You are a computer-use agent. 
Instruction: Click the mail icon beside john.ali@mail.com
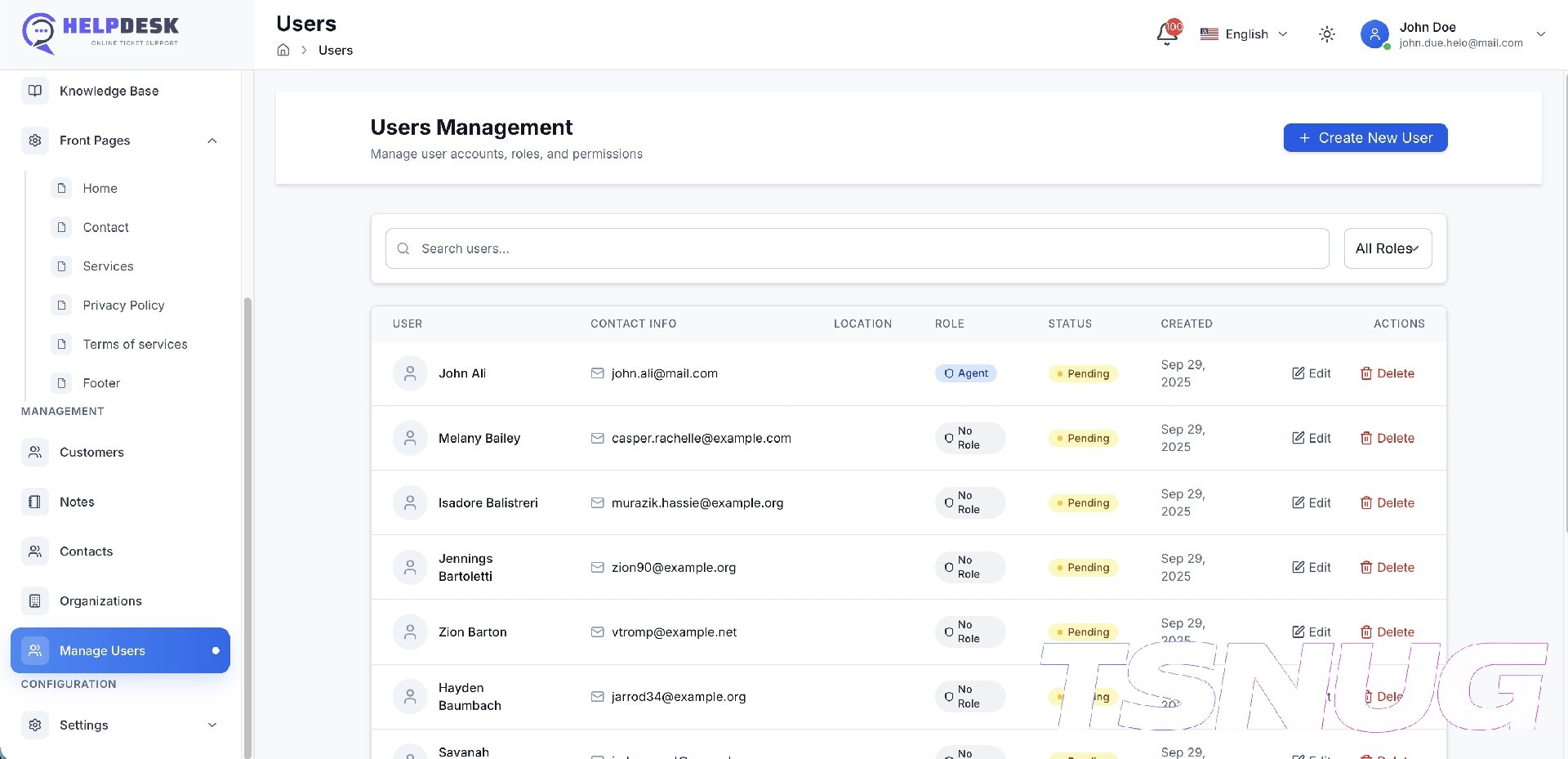tap(597, 373)
